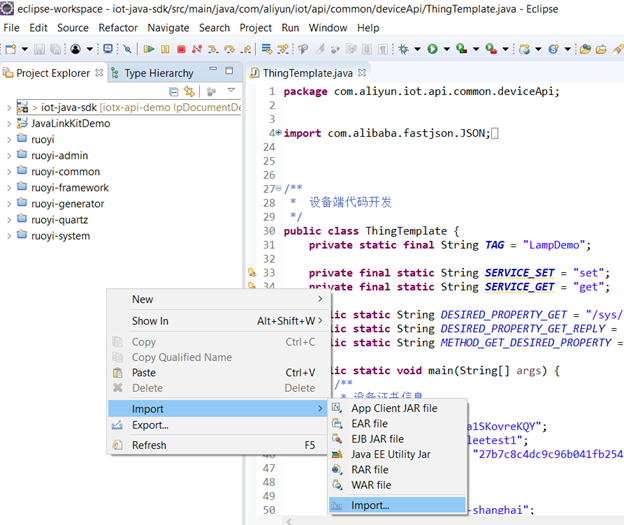
Task: Switch to the Type Hierarchy tab
Action: [159, 73]
